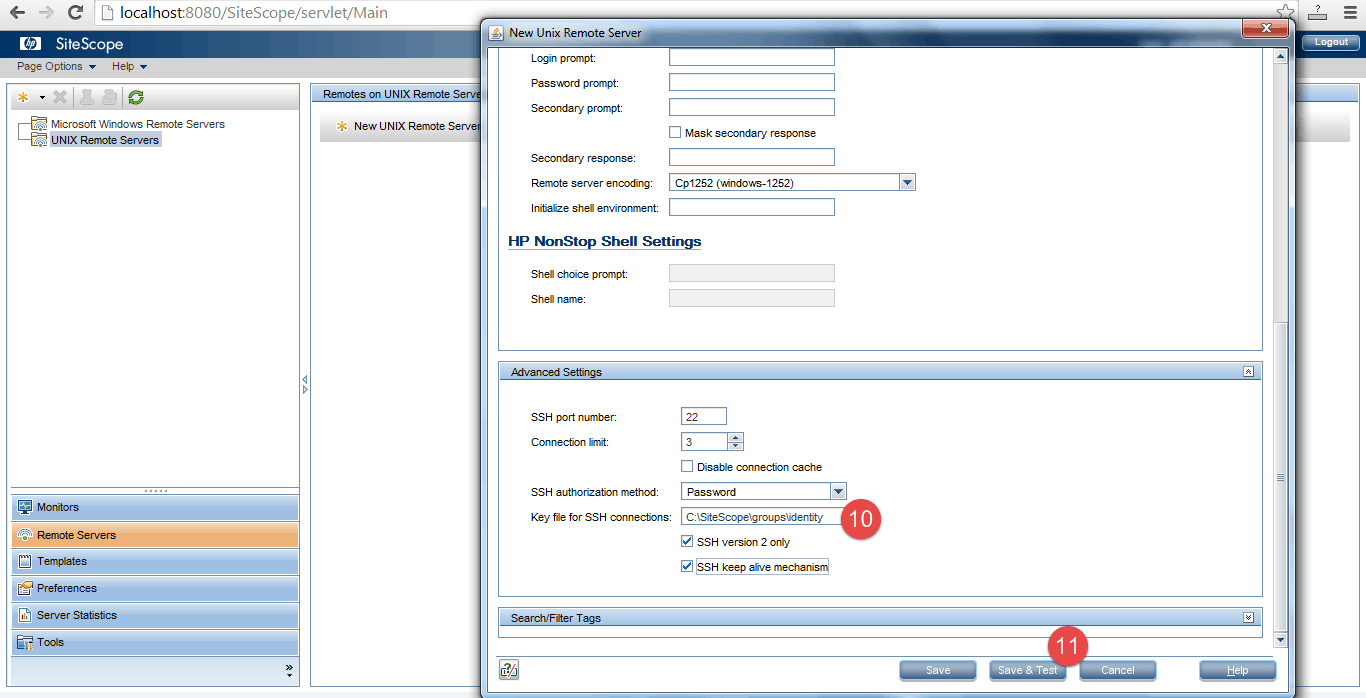Increase the Connection limit value

pos(736,437)
